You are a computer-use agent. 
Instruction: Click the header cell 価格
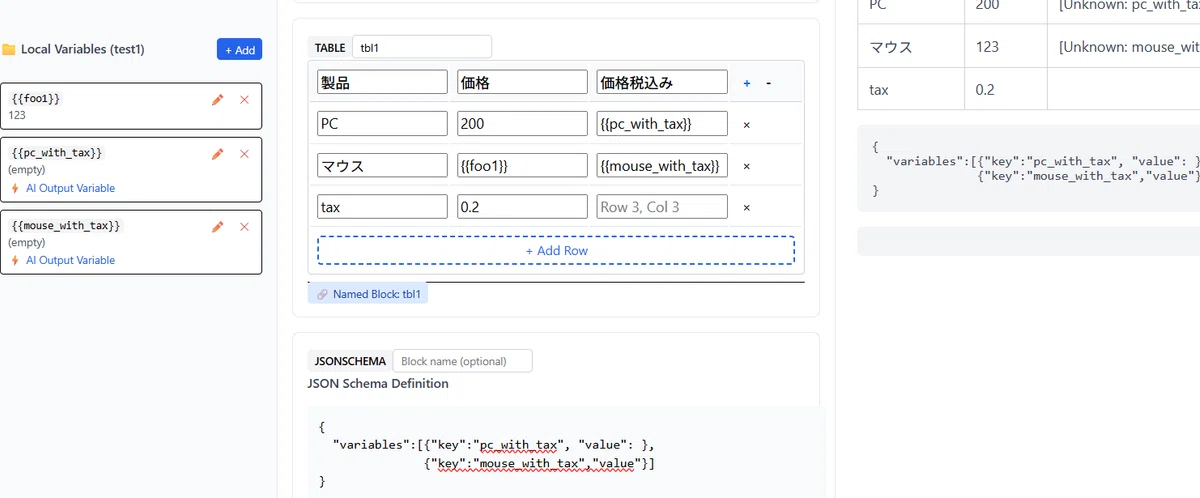click(x=522, y=82)
